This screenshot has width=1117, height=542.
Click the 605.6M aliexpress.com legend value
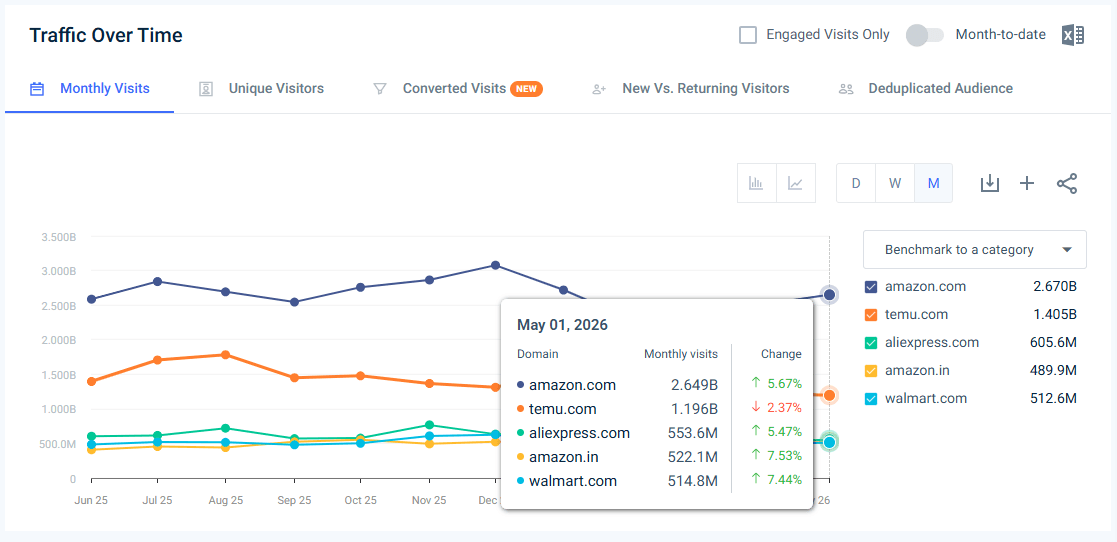pos(1053,343)
